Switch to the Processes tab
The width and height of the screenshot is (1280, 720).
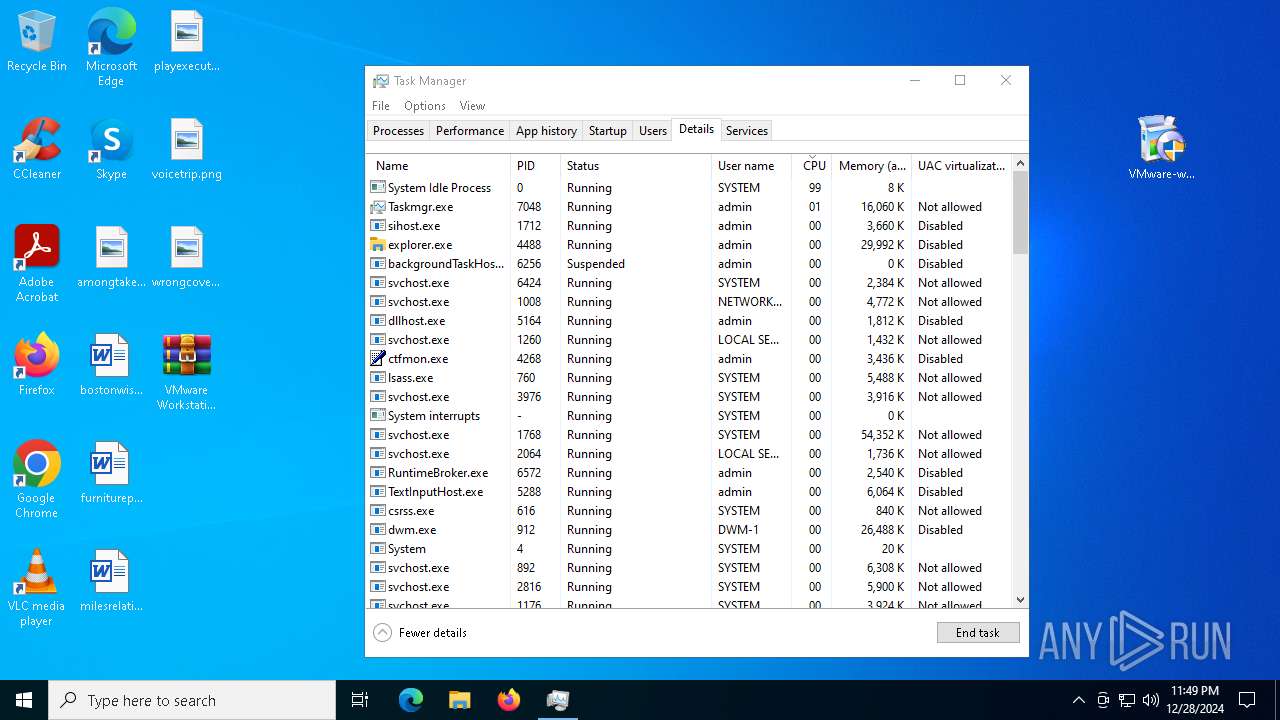pyautogui.click(x=398, y=131)
